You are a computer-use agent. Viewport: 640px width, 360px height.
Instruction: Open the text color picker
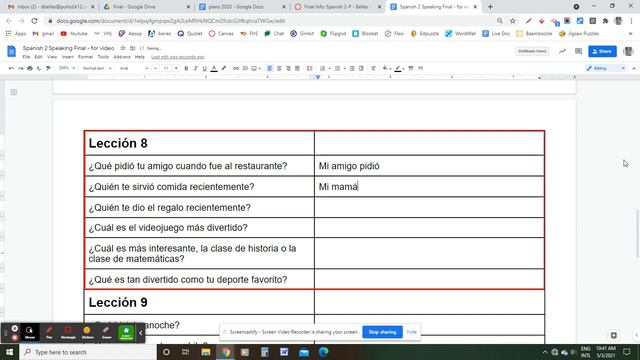click(x=214, y=68)
